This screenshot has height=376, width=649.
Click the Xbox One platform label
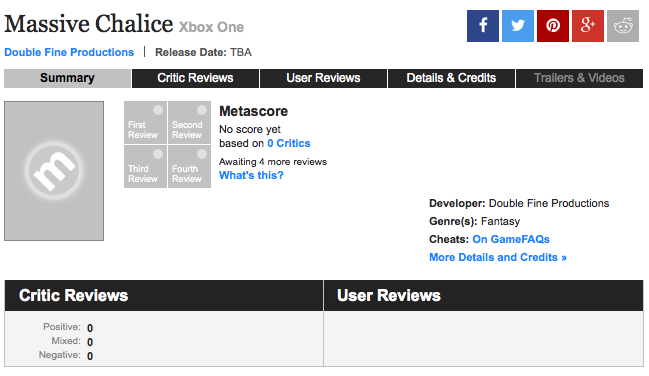coord(211,27)
